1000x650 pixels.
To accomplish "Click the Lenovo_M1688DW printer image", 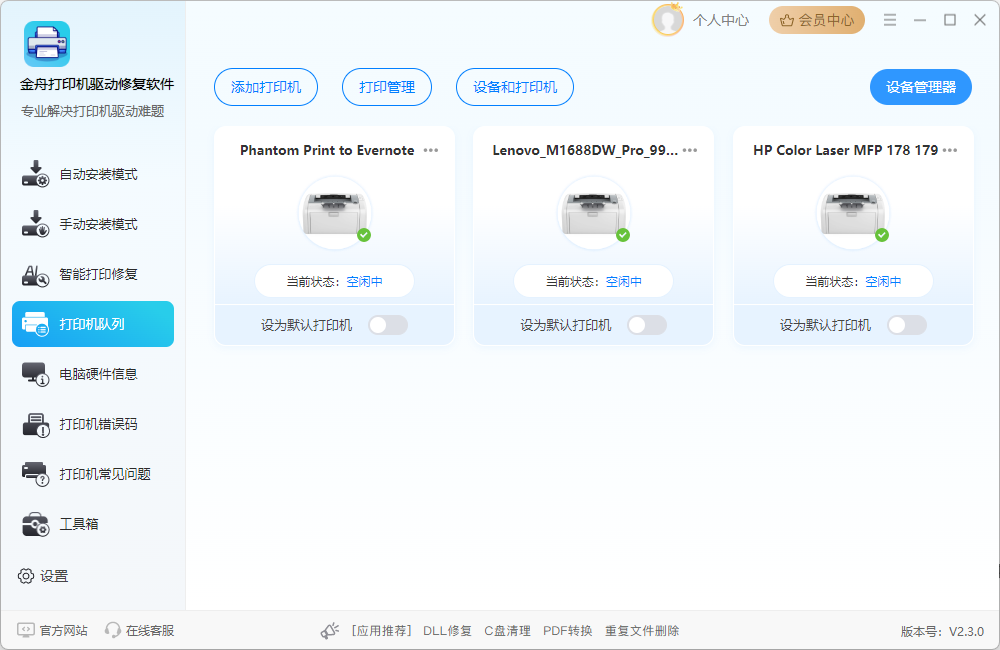I will point(594,213).
